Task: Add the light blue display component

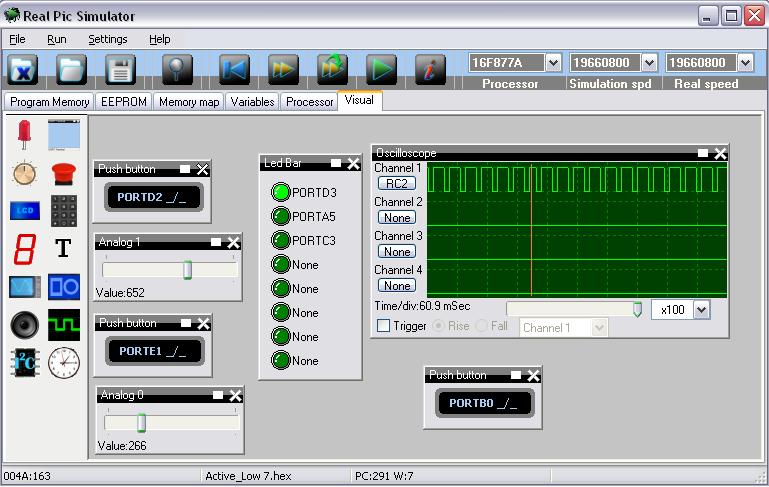Action: click(x=64, y=135)
